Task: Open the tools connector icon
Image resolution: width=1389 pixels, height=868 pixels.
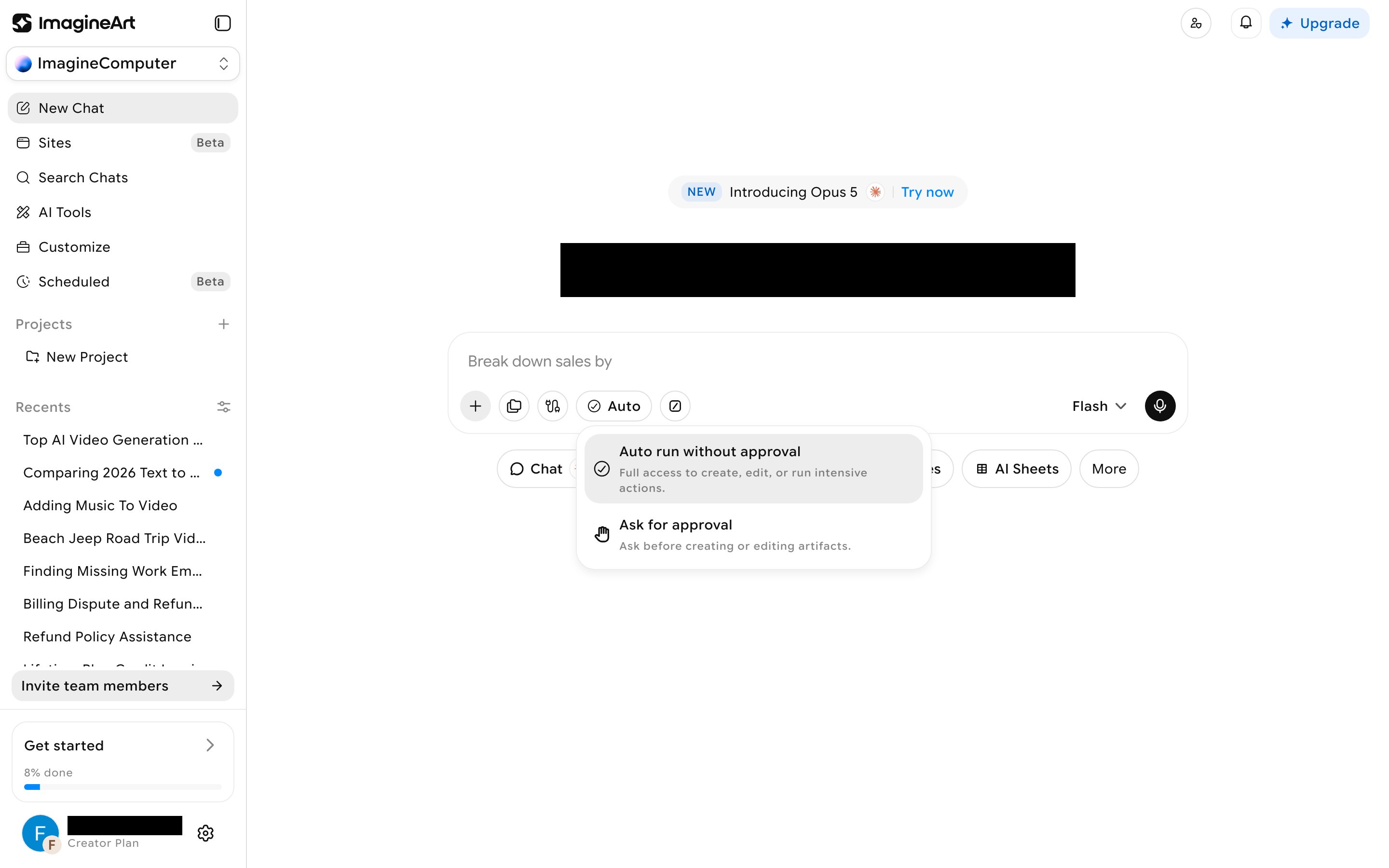Action: pyautogui.click(x=552, y=406)
